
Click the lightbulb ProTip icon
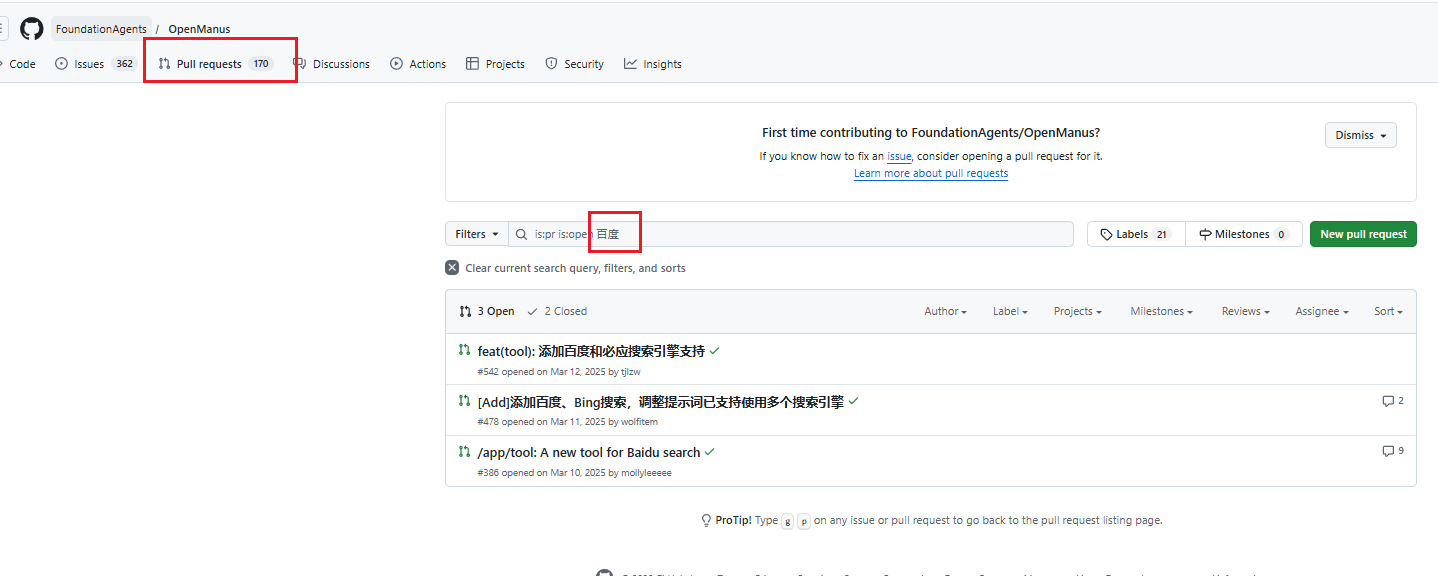point(707,520)
